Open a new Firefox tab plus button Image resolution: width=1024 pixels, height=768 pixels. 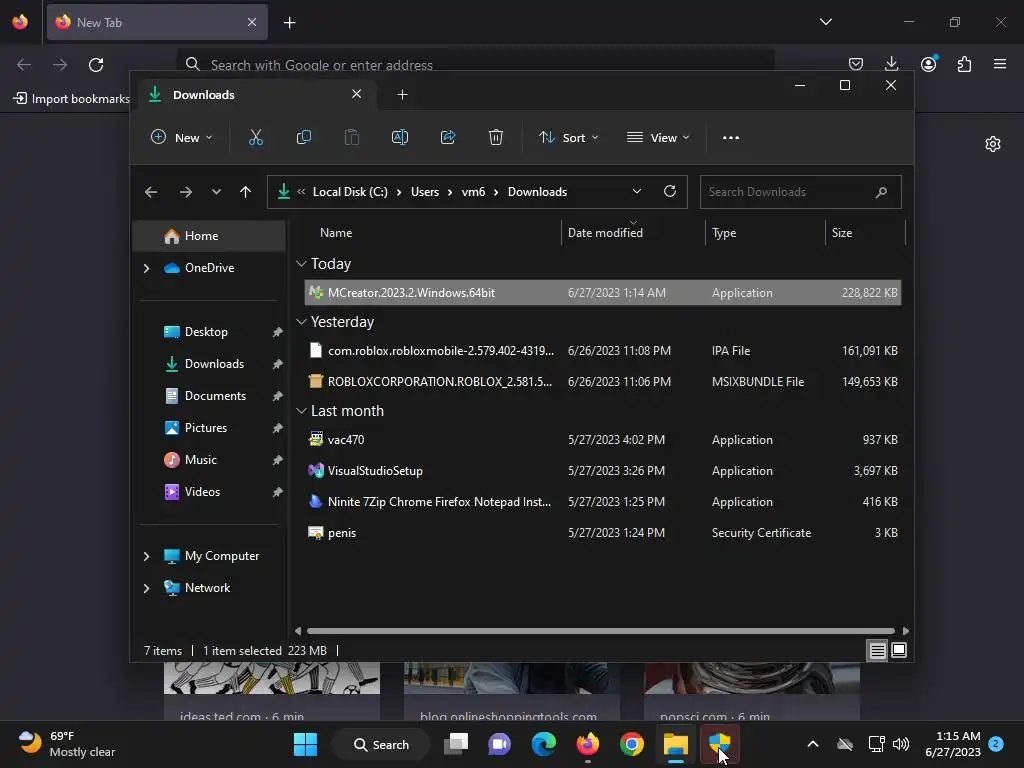tap(289, 22)
